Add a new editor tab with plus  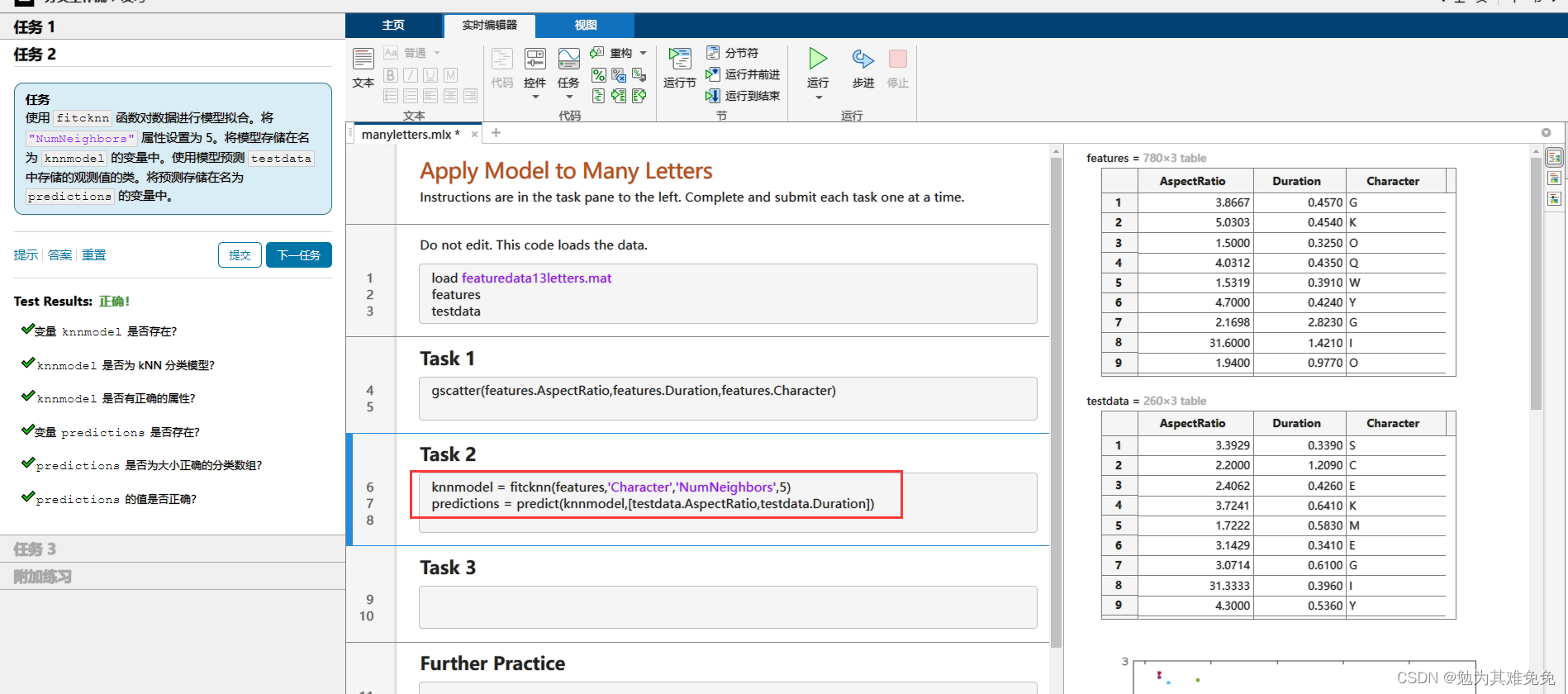[496, 133]
